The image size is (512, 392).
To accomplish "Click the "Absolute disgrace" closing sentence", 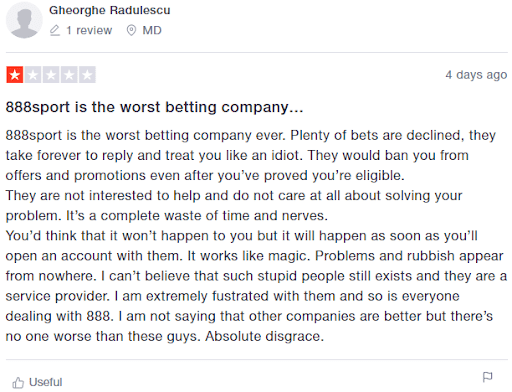I will 265,336.
